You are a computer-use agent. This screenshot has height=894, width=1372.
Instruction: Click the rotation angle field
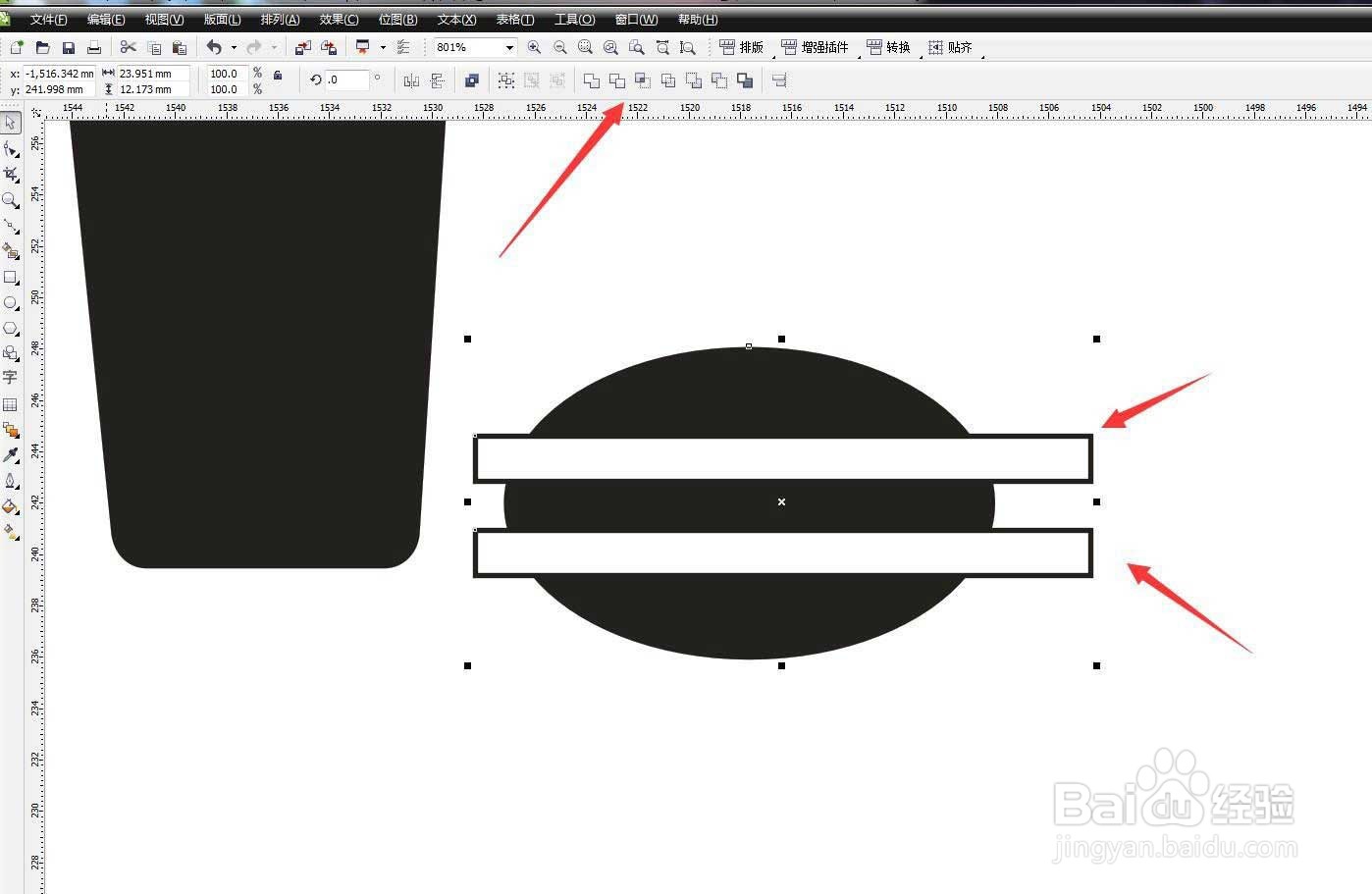pos(347,80)
